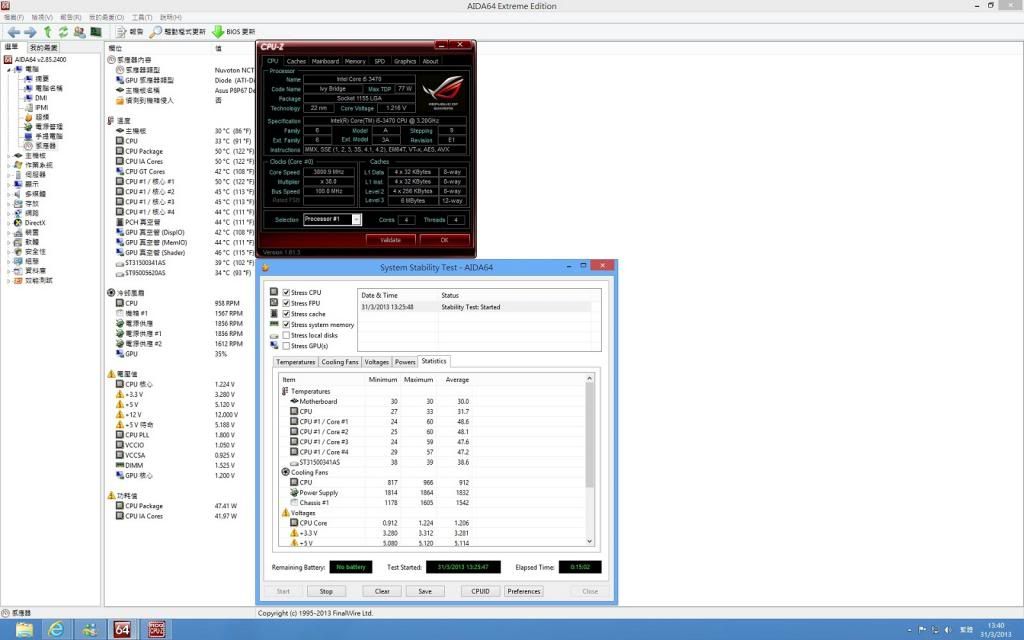Expand the motherboard node below the sensor item
Screen dimensions: 1024x640
click(8, 155)
